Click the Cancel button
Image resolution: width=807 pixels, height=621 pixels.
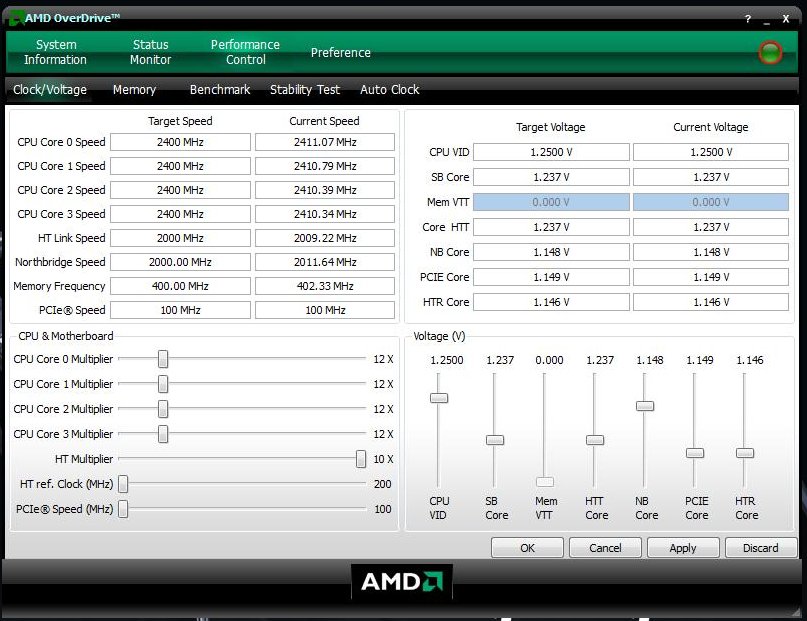605,548
